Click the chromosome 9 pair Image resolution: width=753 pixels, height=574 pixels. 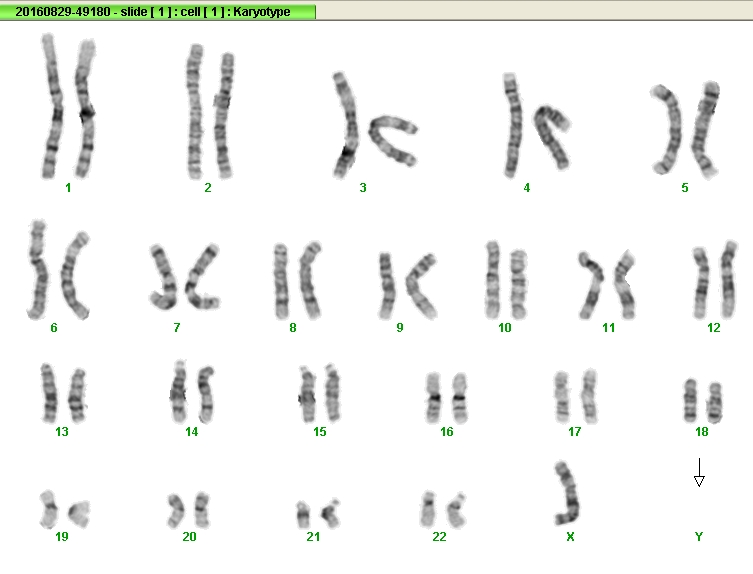408,286
